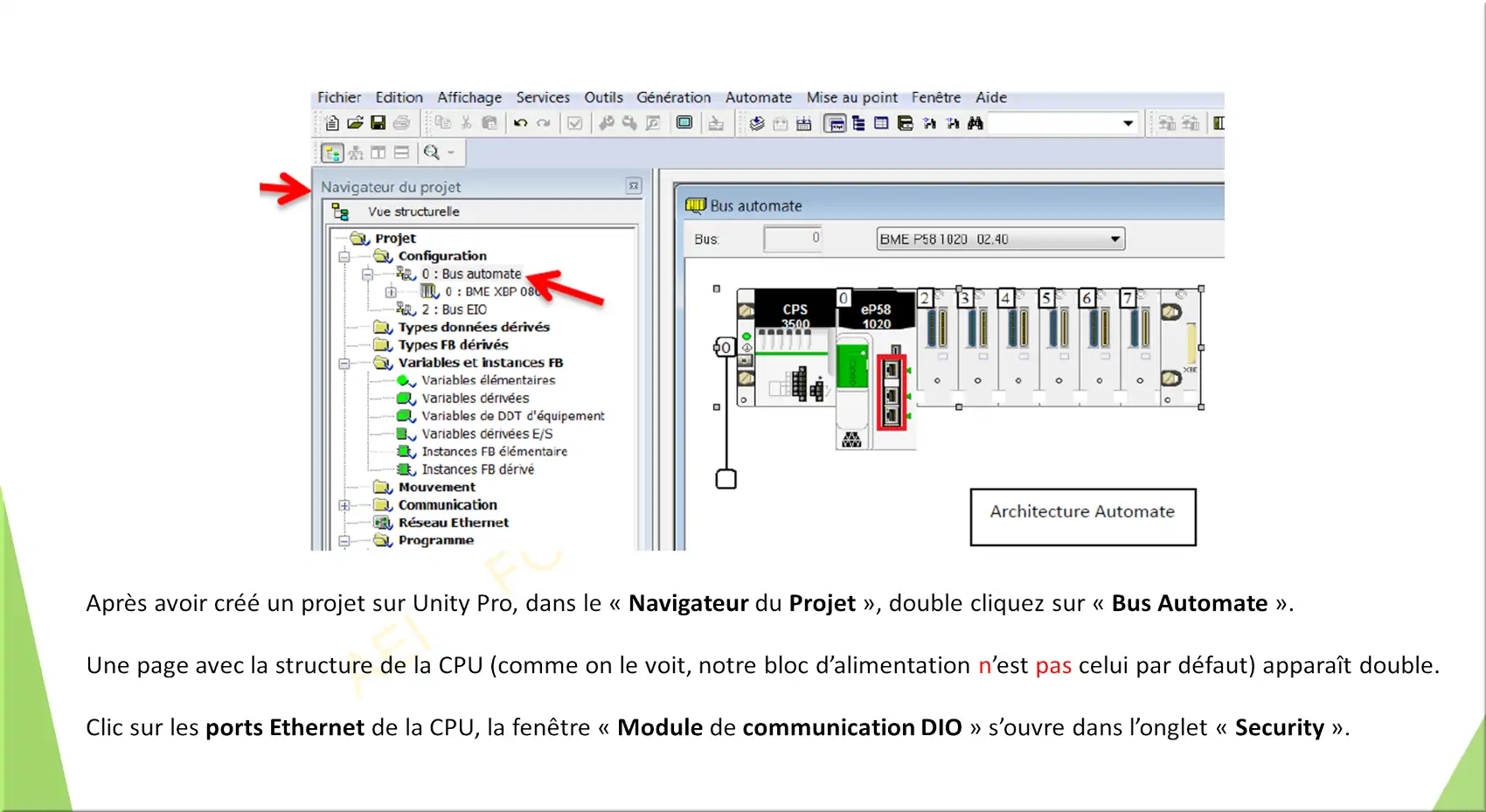Screen dimensions: 1486x812
Task: Close the Navigateur du projet panel
Action: pos(634,186)
